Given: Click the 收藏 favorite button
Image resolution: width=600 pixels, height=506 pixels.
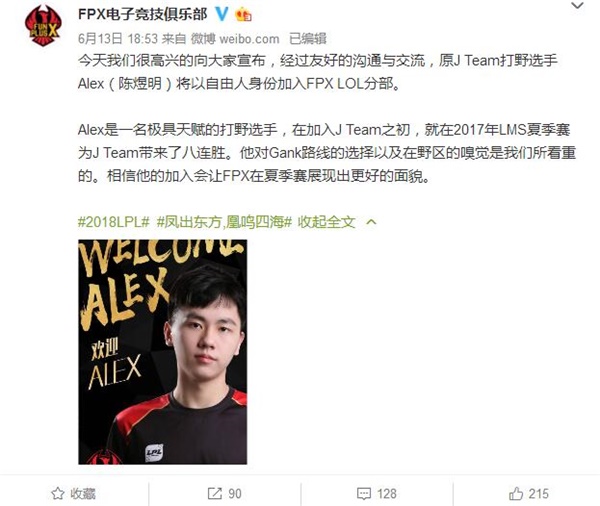Looking at the screenshot, I should click(x=73, y=493).
